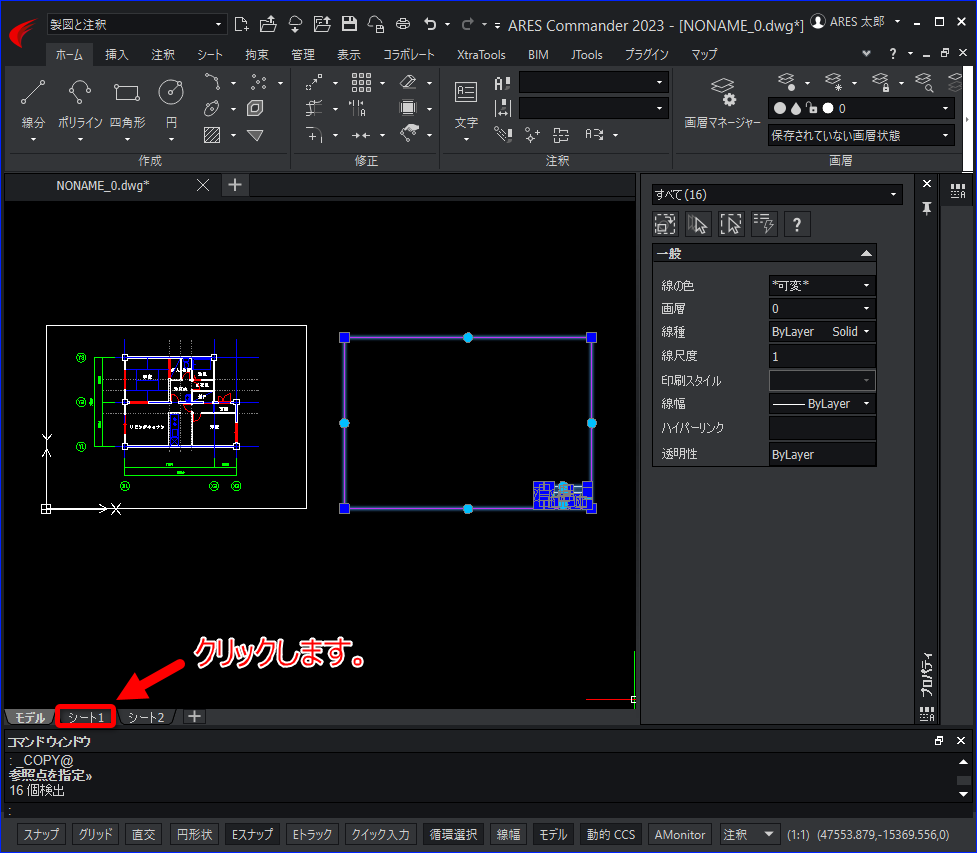The width and height of the screenshot is (977, 853).
Task: Open the 製図と注釈 workspace dropdown
Action: [x=136, y=24]
